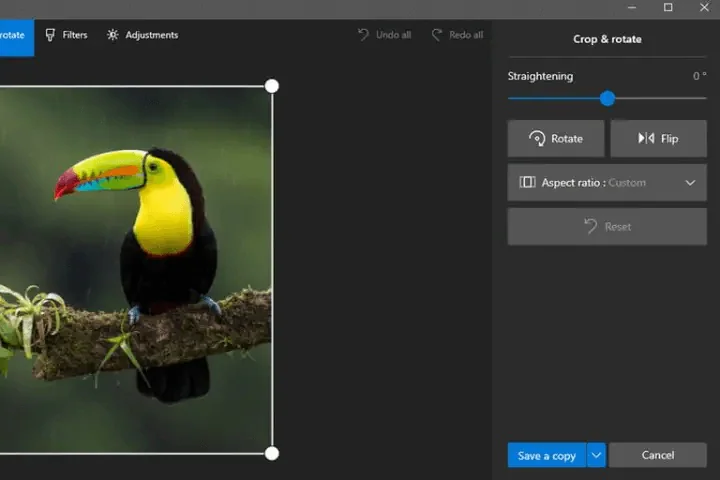The width and height of the screenshot is (720, 480).
Task: Click the bottom-right crop corner handle
Action: click(272, 453)
